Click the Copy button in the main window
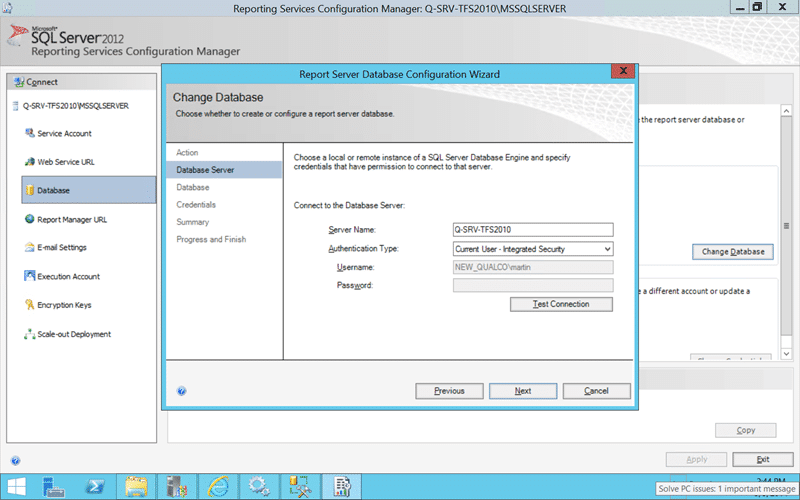Screen dimensions: 800x500 tap(745, 430)
